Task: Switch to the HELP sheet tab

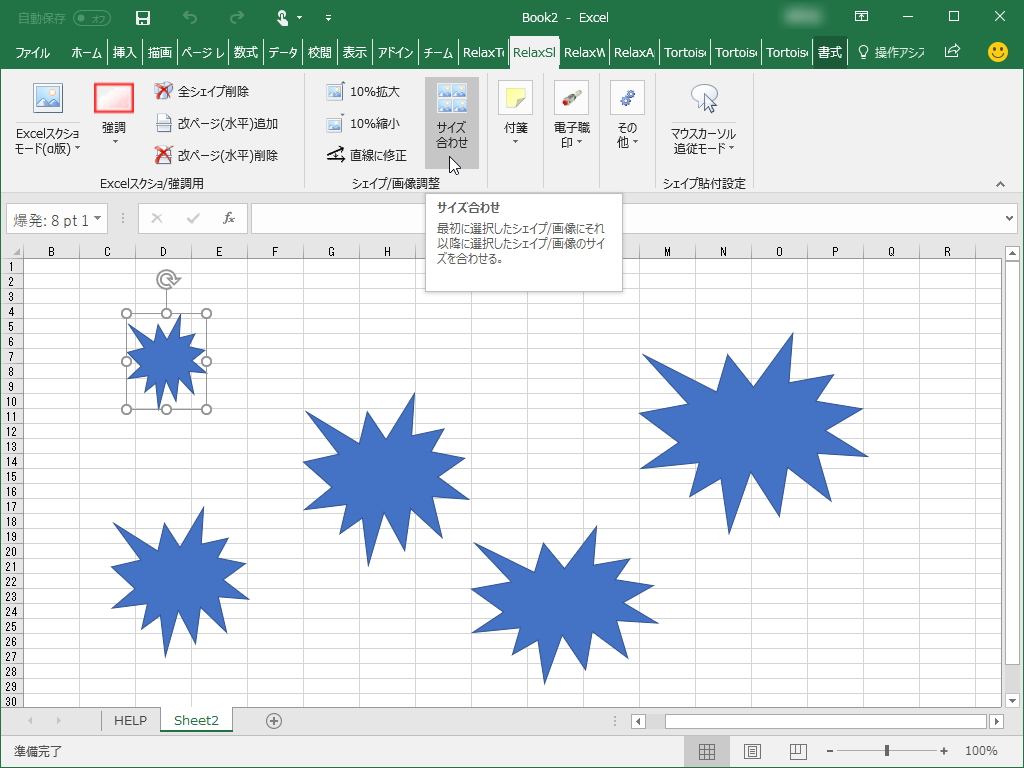Action: click(x=131, y=720)
